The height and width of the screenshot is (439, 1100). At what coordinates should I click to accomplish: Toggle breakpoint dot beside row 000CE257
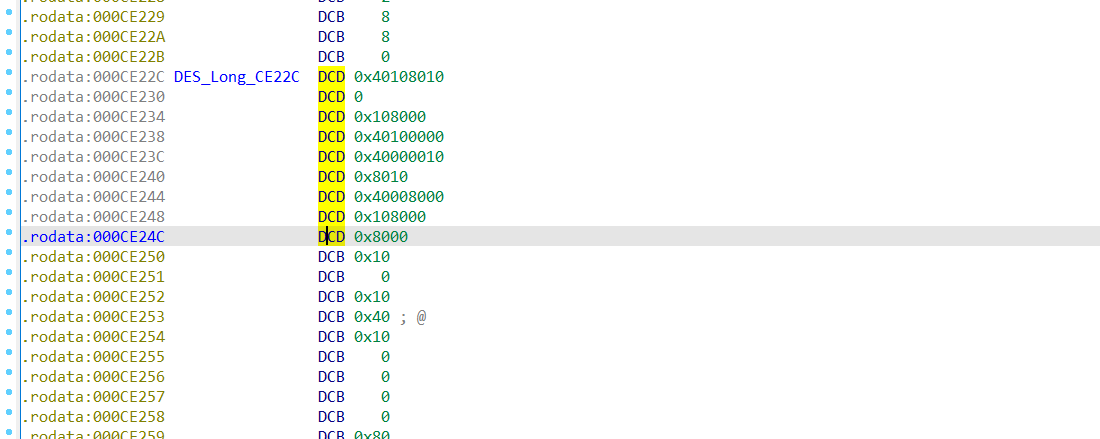[9, 393]
